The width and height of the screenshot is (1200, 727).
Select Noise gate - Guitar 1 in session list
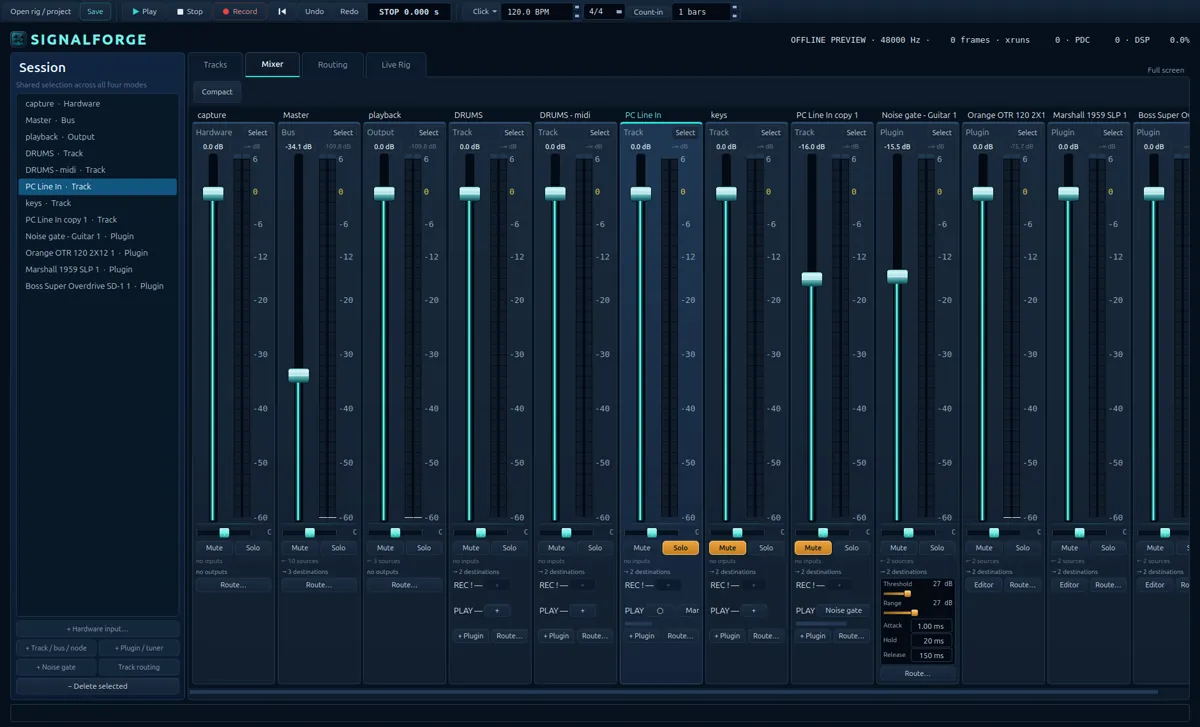tap(97, 236)
